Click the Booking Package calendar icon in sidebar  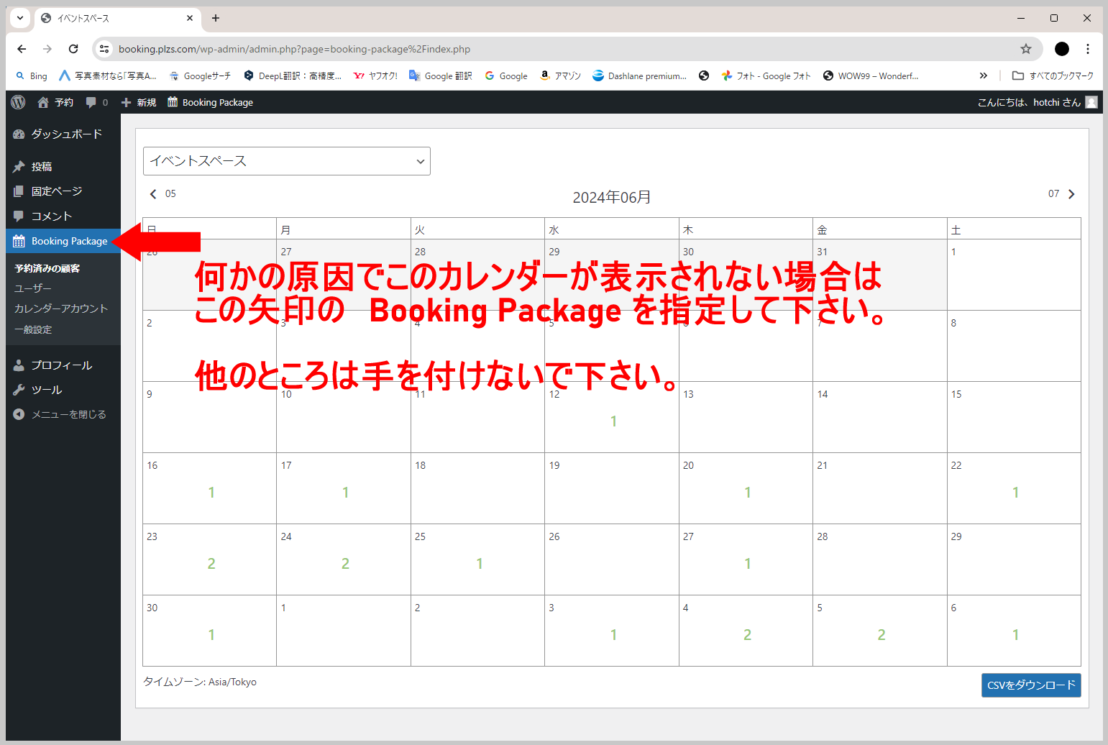click(x=18, y=241)
